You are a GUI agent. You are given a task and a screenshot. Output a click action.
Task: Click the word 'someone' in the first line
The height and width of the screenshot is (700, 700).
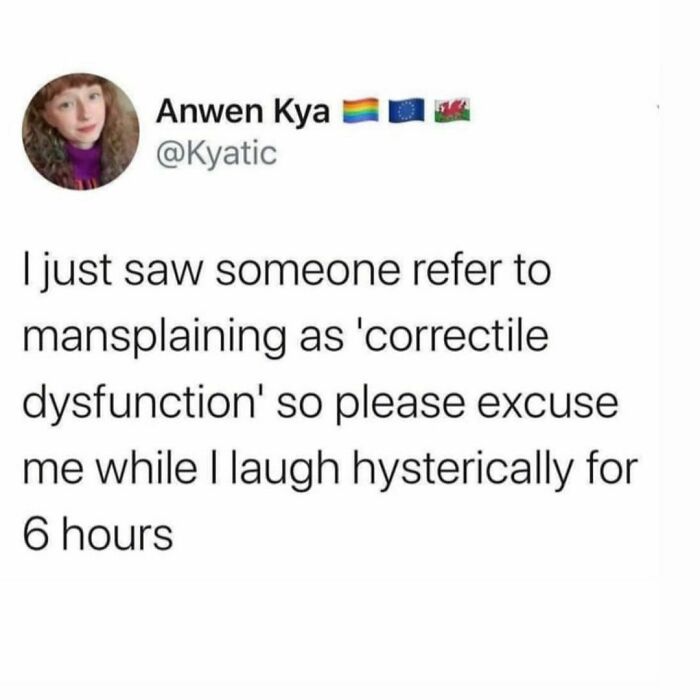tap(308, 273)
